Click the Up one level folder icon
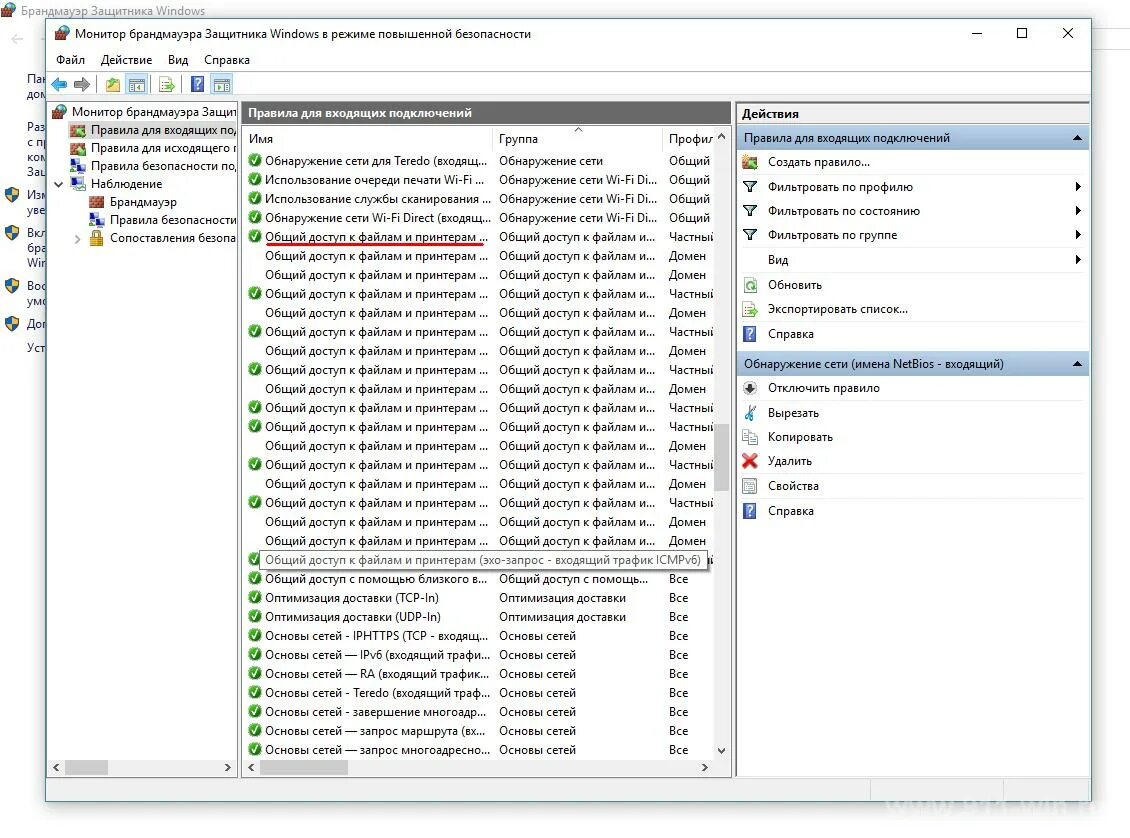Viewport: 1130px width, 838px height. (x=113, y=84)
